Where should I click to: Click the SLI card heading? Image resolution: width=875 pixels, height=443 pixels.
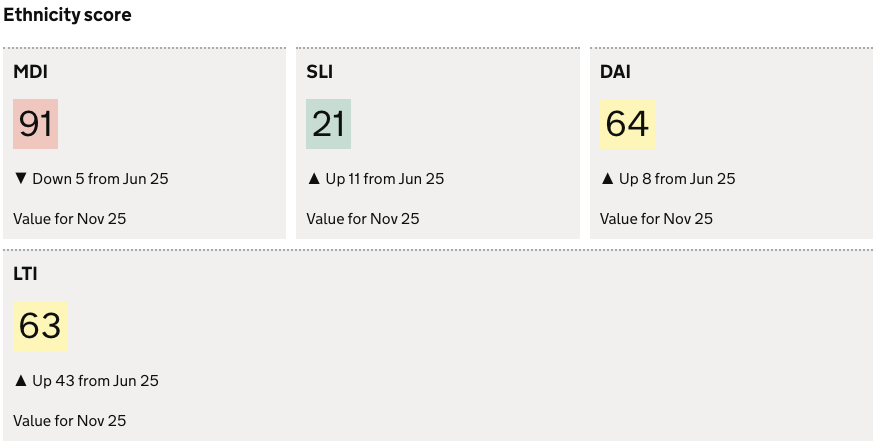(x=319, y=72)
